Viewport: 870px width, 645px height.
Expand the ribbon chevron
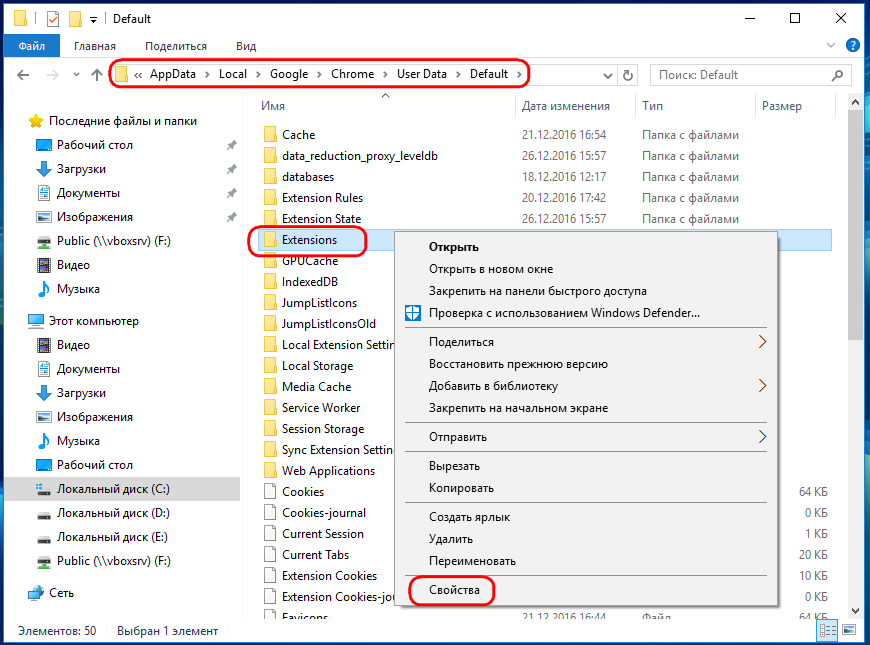coord(831,46)
